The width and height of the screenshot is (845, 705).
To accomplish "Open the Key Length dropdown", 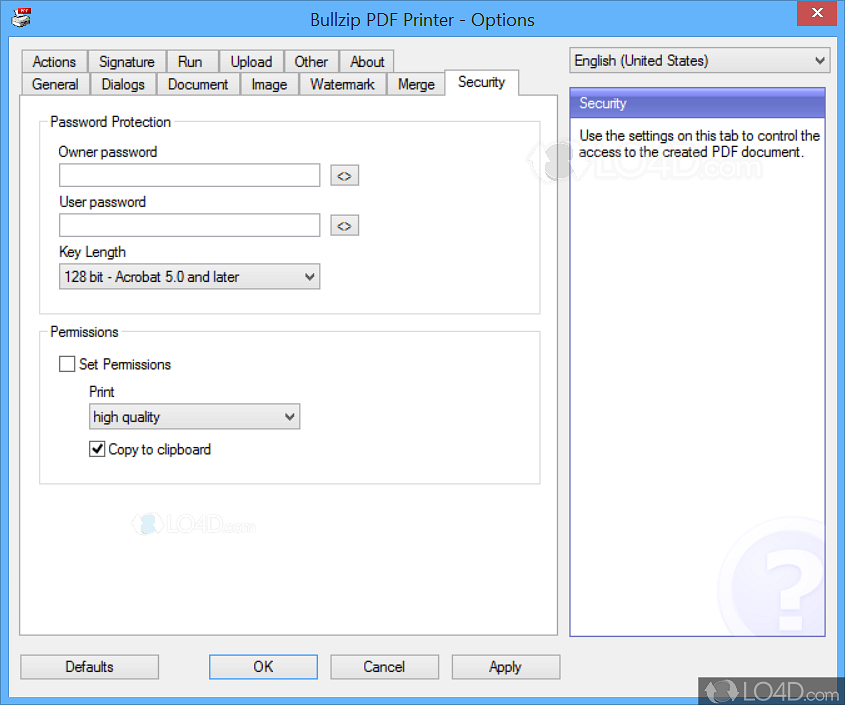I will (x=189, y=277).
